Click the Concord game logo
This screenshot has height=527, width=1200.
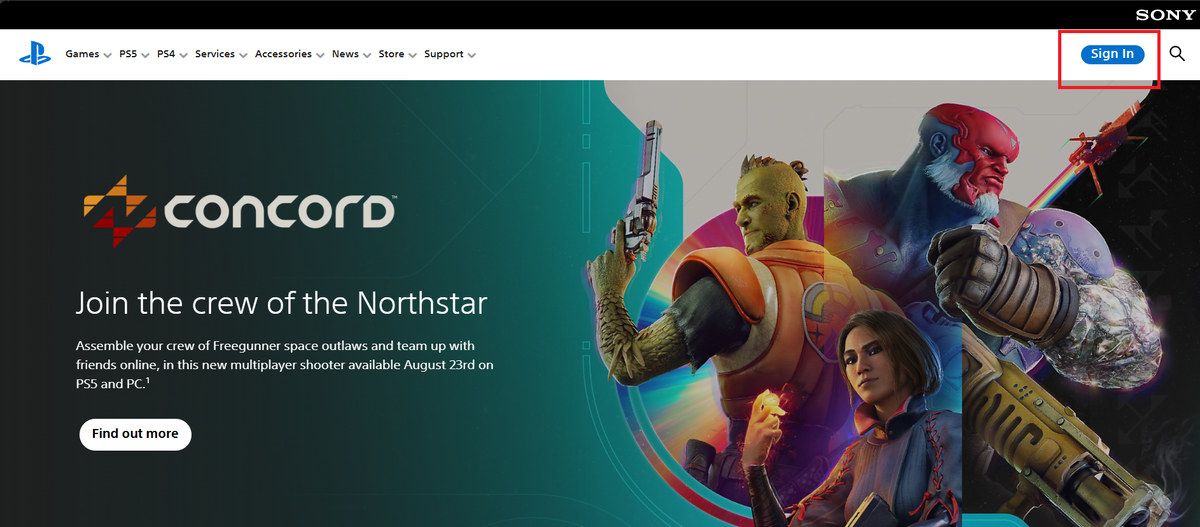tap(239, 211)
